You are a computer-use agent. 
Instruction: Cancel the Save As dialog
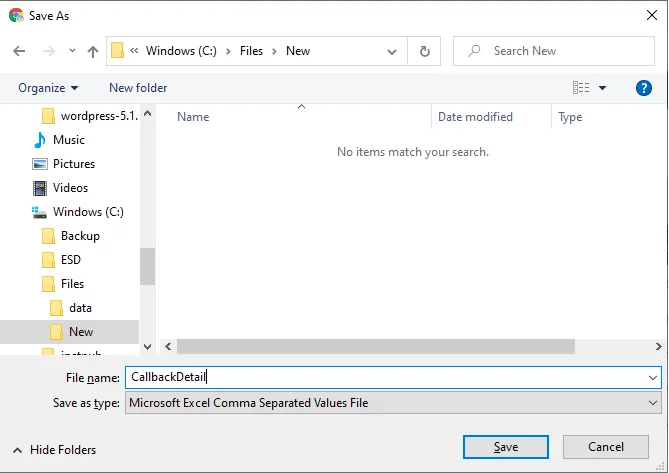(606, 447)
